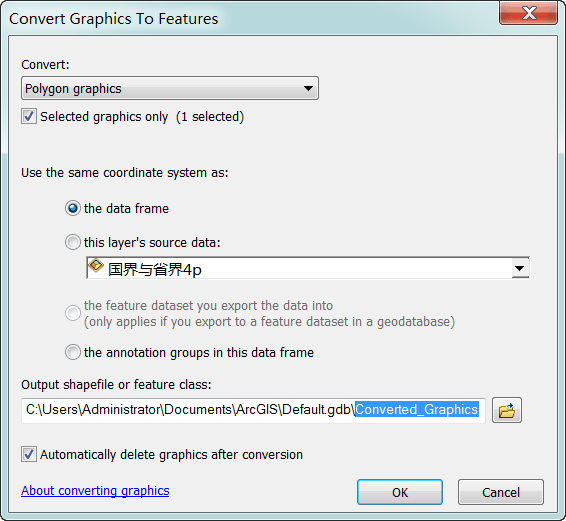Click the Polygon graphics combo box text
The height and width of the screenshot is (521, 566).
[73, 88]
